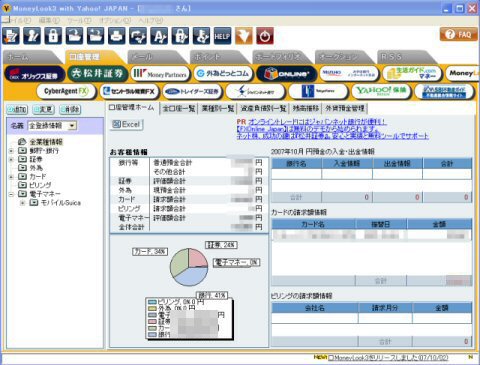Collapse the 電子マネー tree node
The image size is (480, 365).
11,194
